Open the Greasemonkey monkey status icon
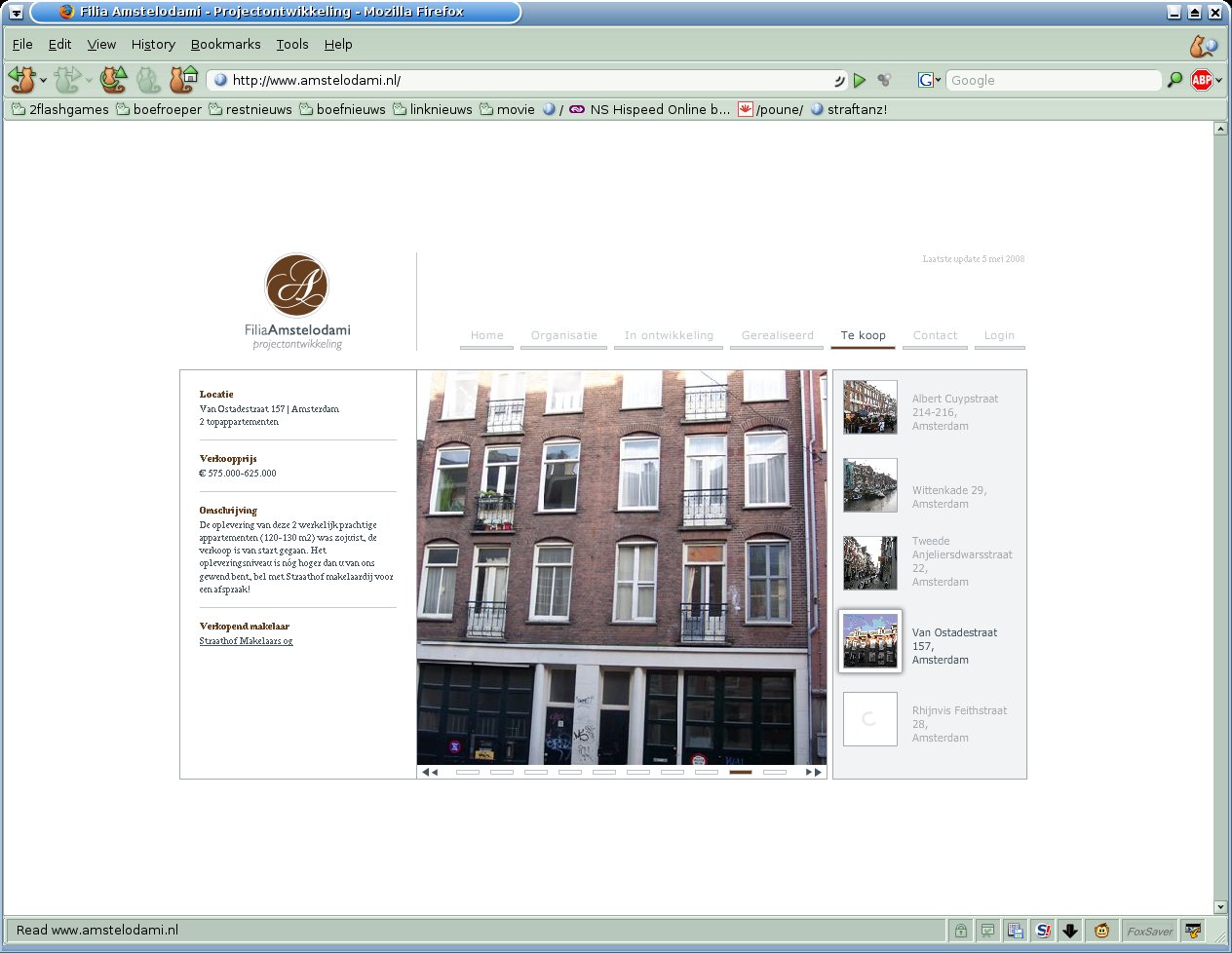1232x953 pixels. point(1101,931)
